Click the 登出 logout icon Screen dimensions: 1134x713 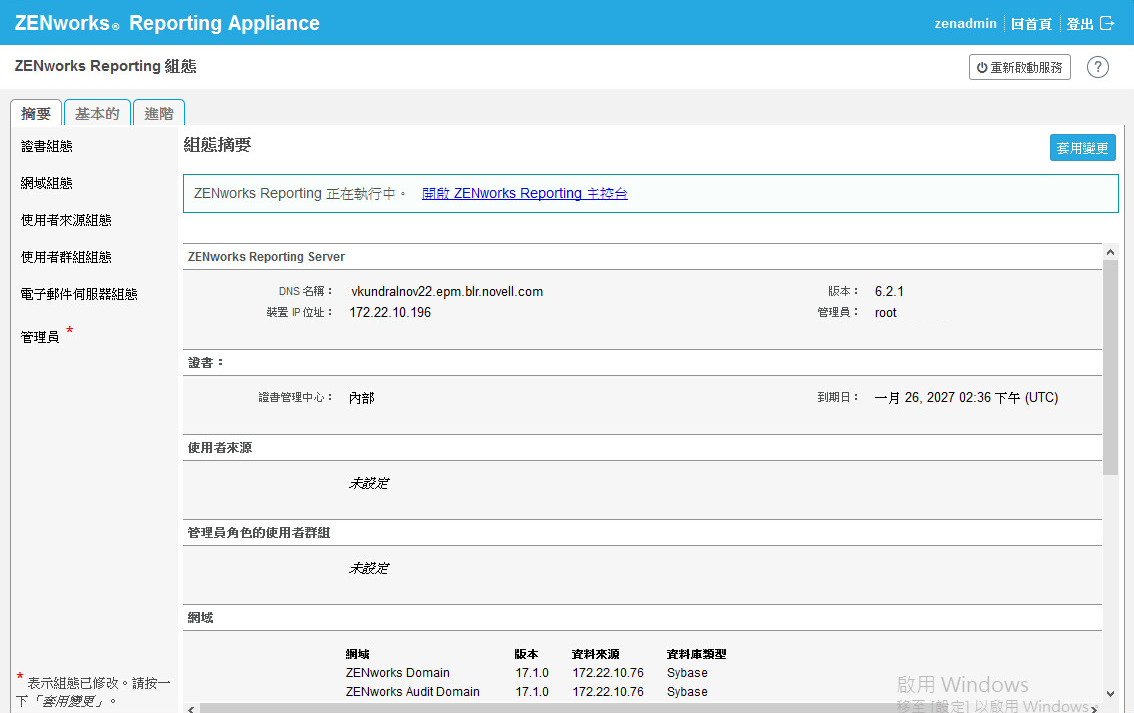click(1106, 23)
